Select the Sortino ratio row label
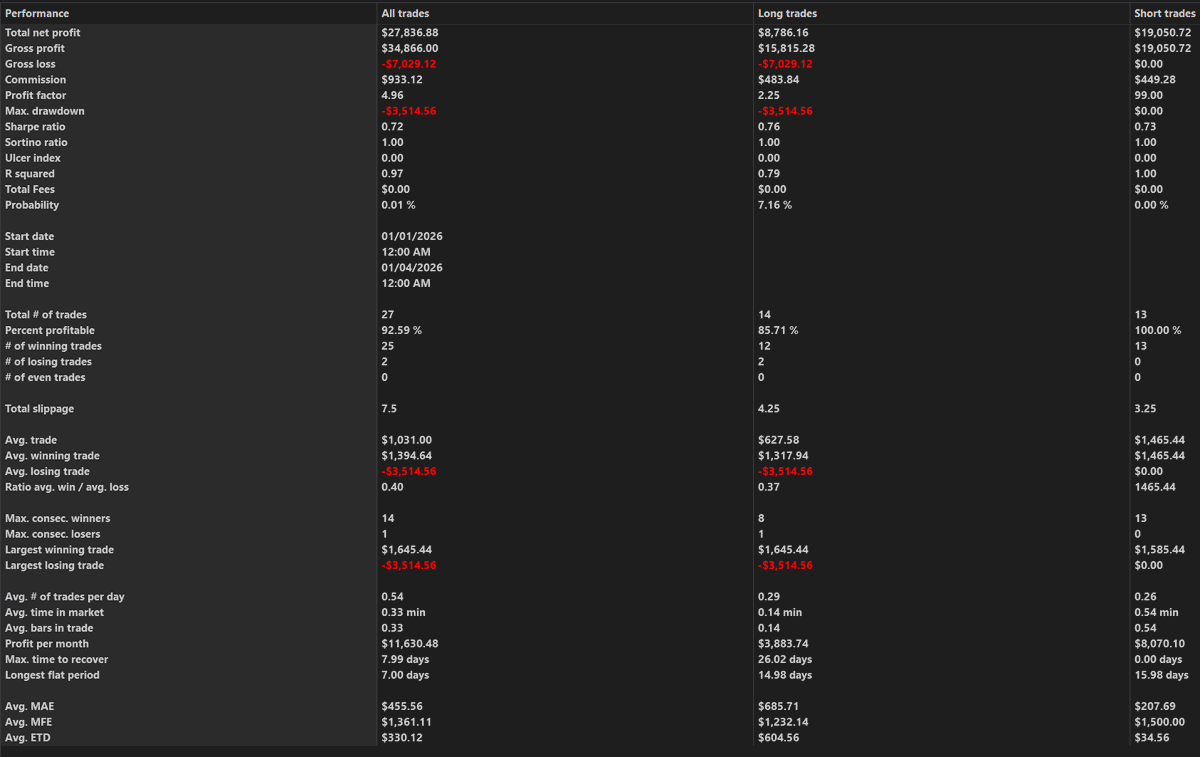 pos(36,142)
